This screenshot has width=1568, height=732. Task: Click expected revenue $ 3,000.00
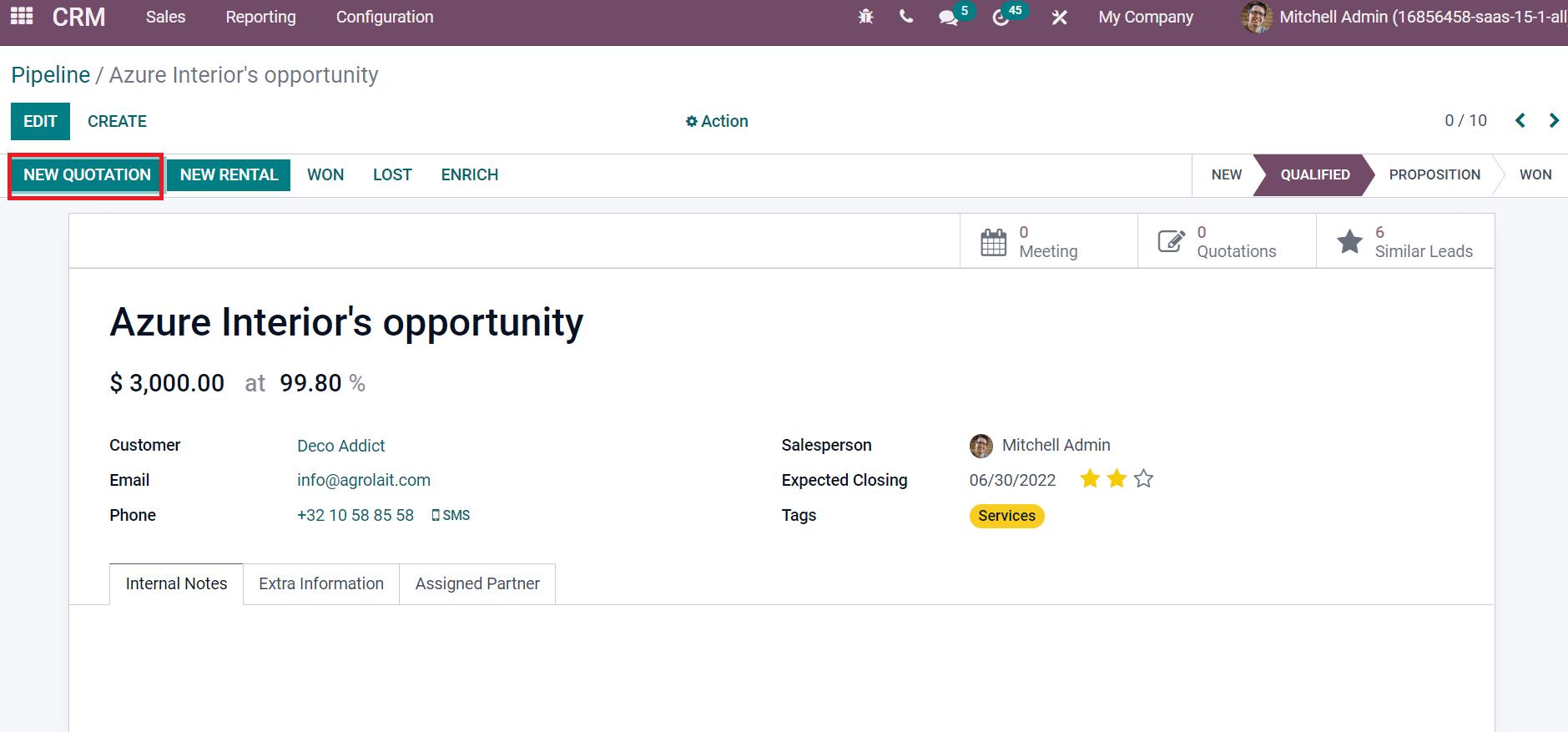click(x=167, y=383)
